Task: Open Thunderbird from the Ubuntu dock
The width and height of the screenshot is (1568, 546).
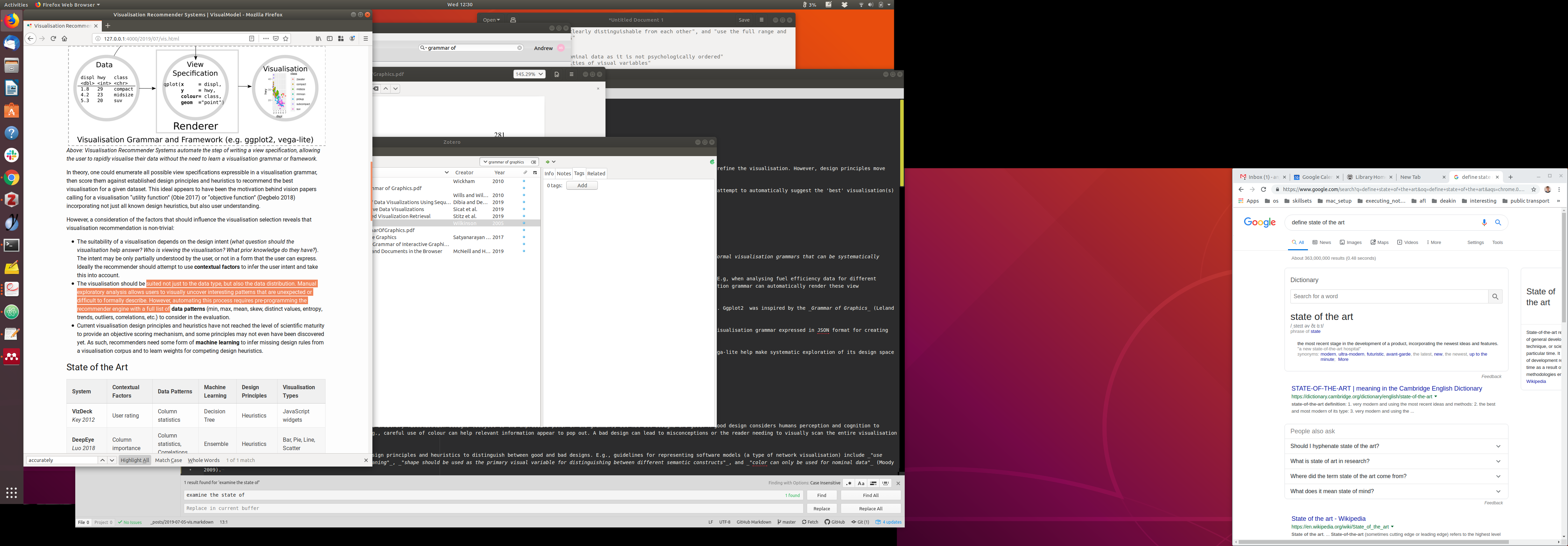Action: [12, 43]
